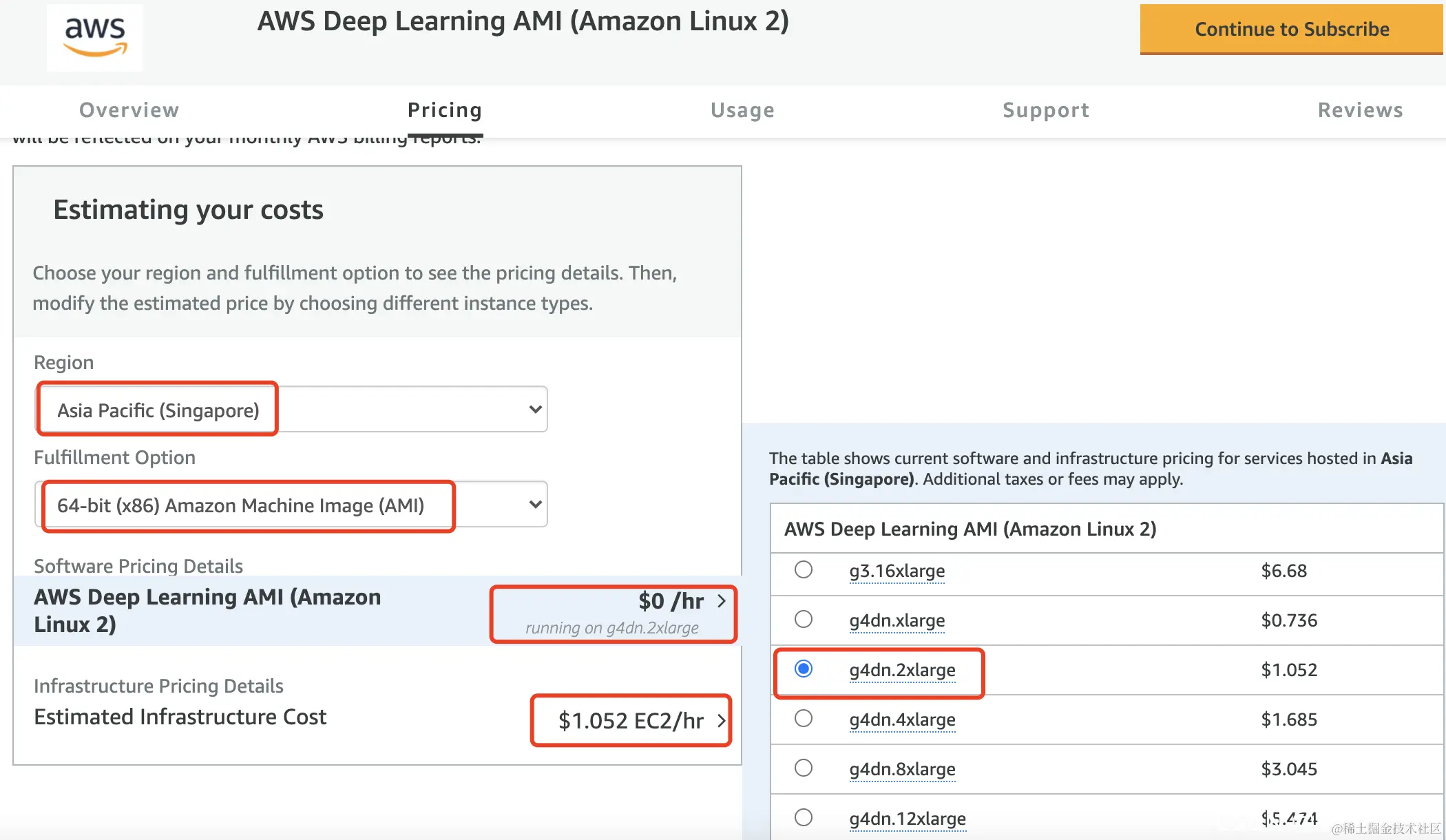Click chevron arrow beside $1.052 EC2/hr
Screen dimensions: 1446x840
click(x=722, y=720)
